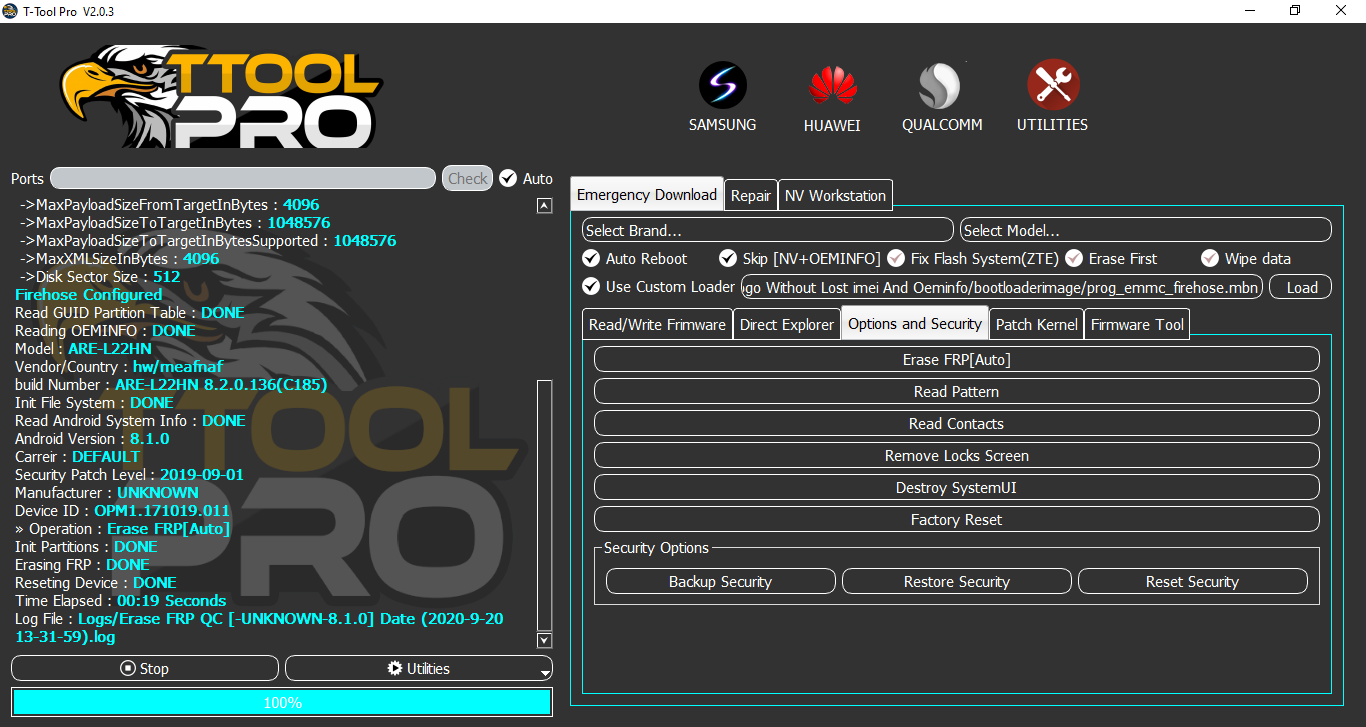The image size is (1366, 727).
Task: Open the Direct Explorer tab
Action: click(x=787, y=324)
